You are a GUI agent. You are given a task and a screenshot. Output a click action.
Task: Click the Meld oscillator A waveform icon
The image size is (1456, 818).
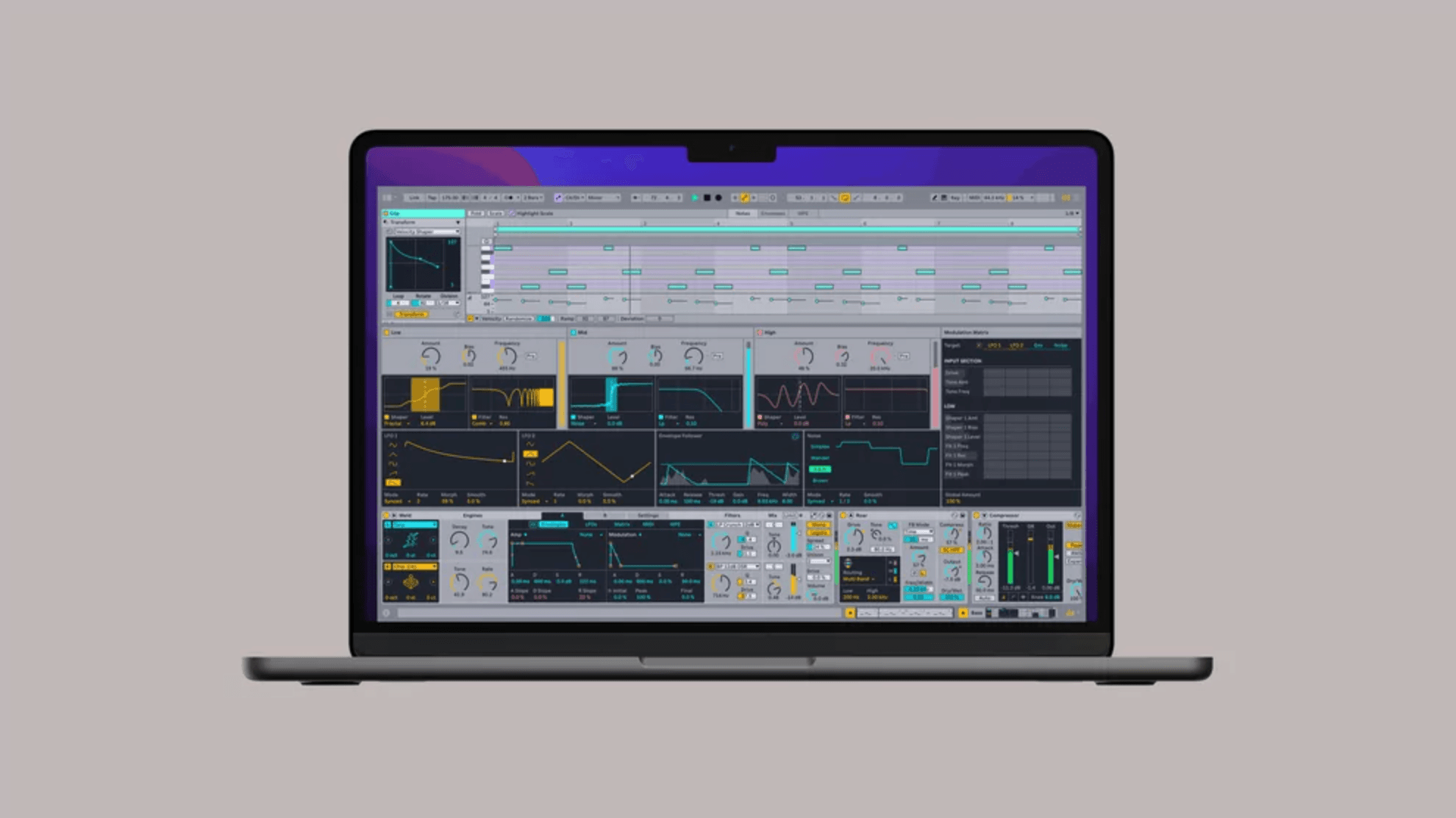tap(411, 540)
